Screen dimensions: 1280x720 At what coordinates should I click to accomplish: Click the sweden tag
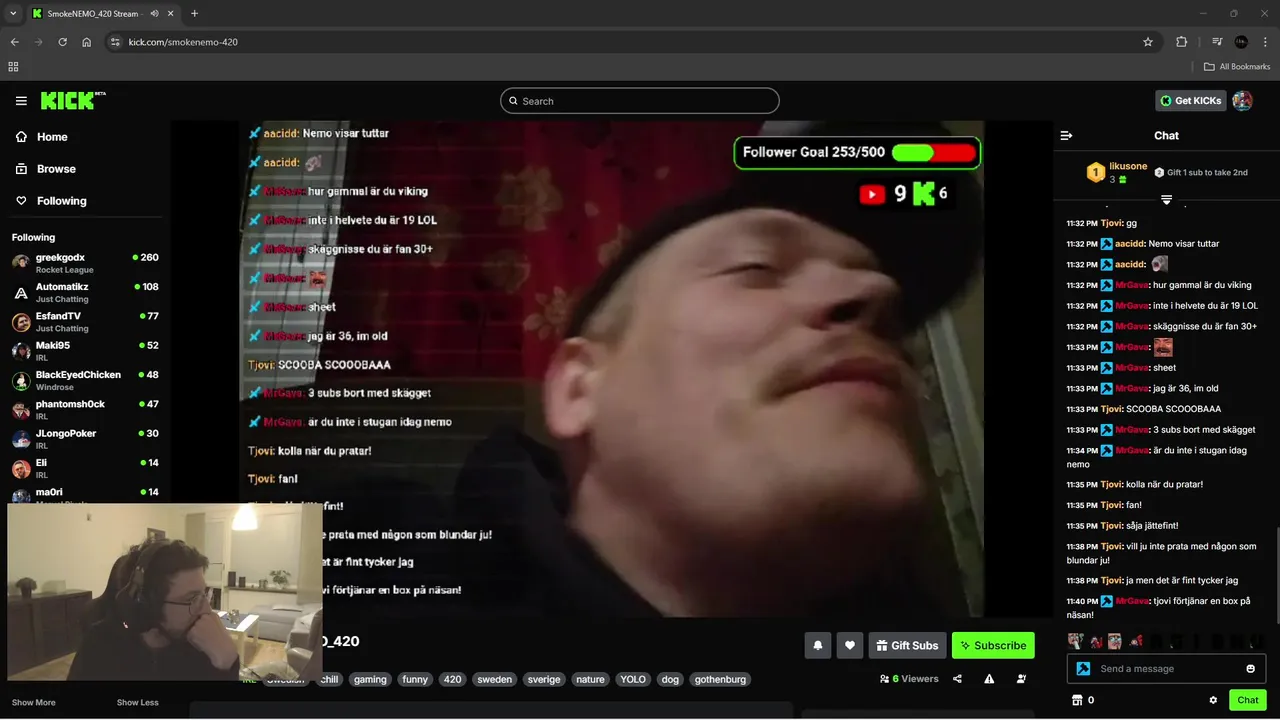494,679
